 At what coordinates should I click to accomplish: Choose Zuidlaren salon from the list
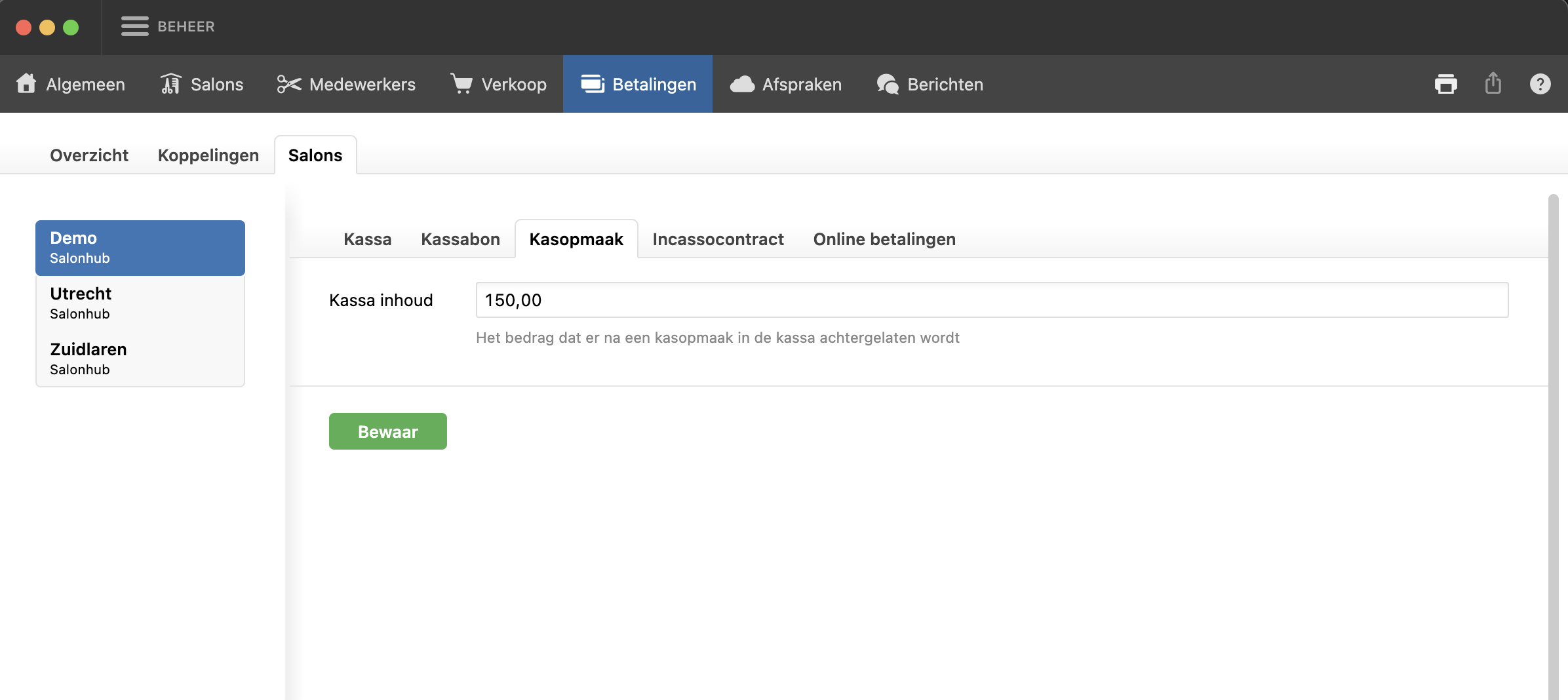click(x=140, y=359)
